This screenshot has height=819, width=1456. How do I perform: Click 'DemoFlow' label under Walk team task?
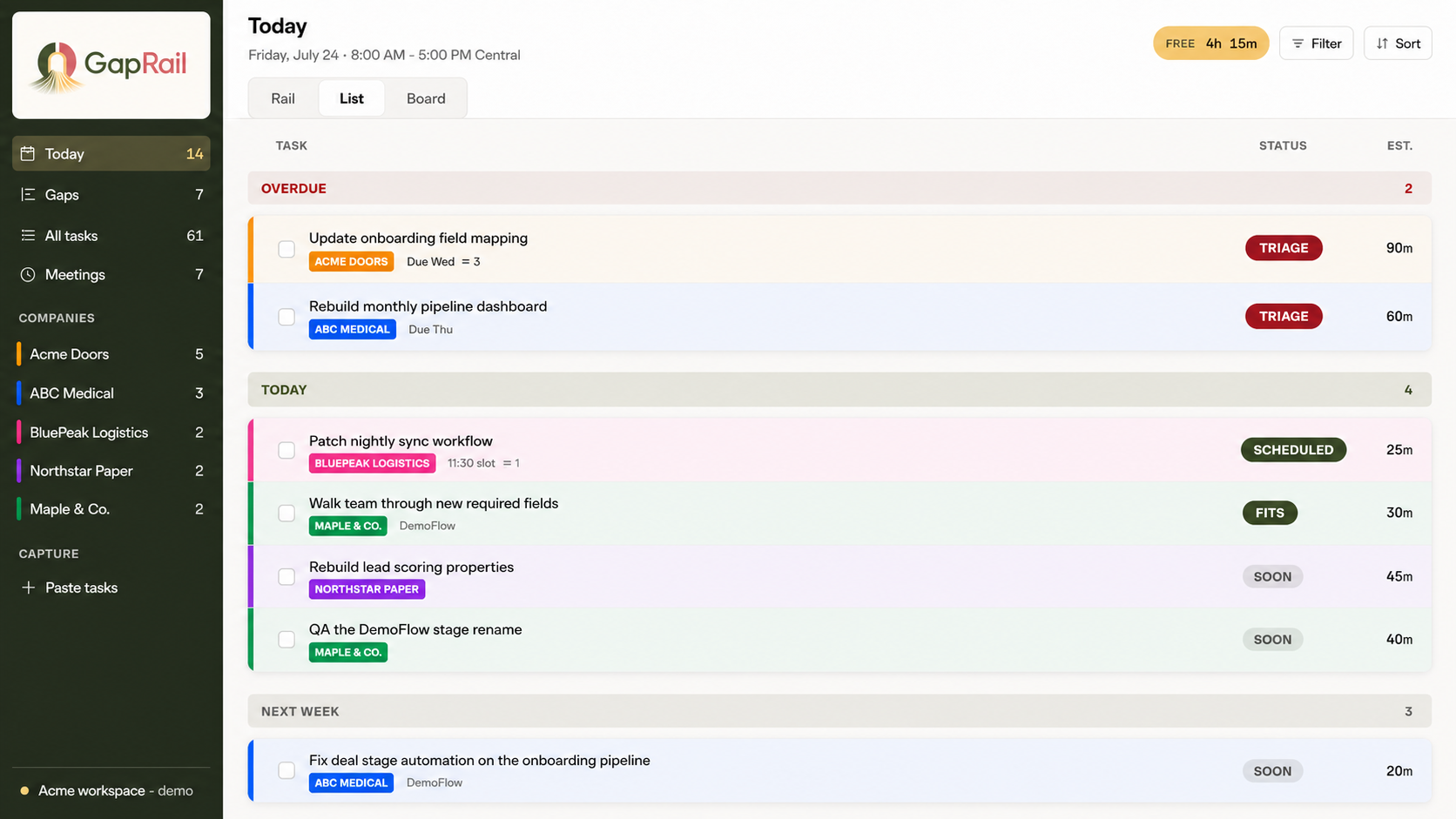[x=427, y=526]
